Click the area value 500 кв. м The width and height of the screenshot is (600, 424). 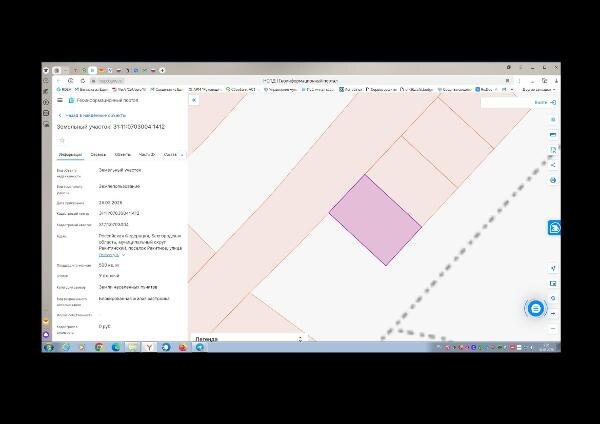pyautogui.click(x=109, y=265)
